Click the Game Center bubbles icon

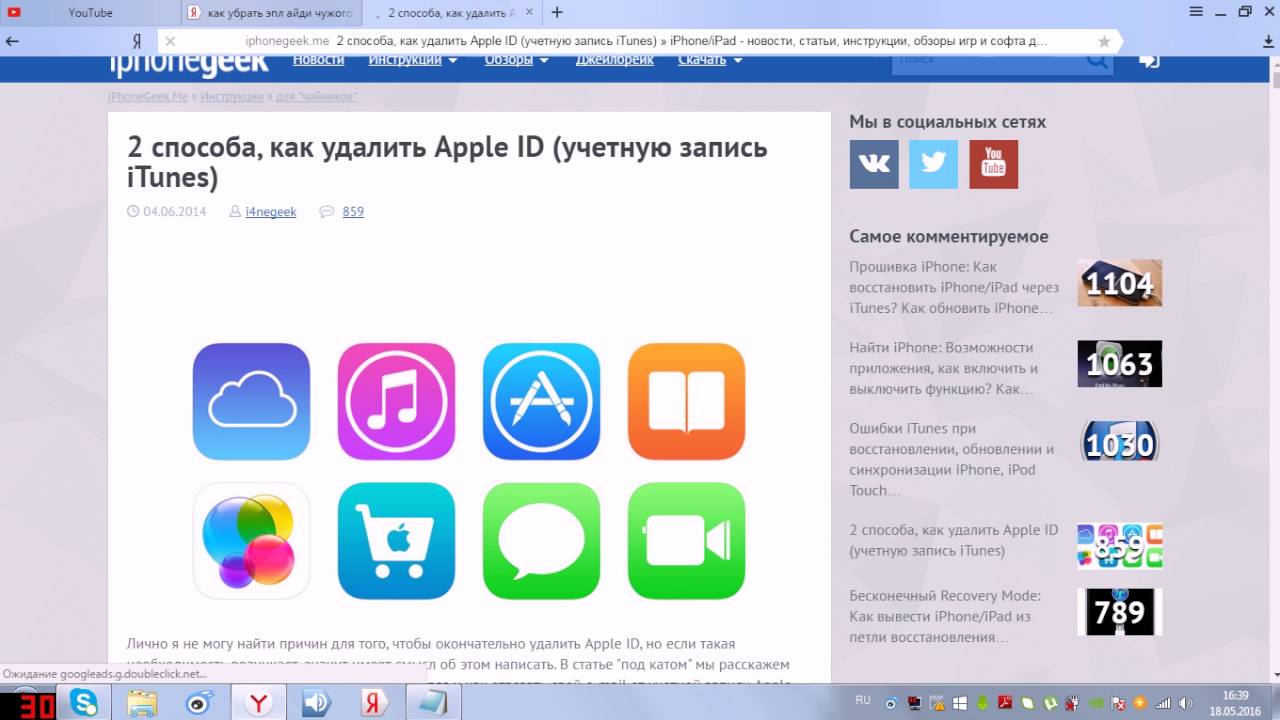click(x=251, y=541)
